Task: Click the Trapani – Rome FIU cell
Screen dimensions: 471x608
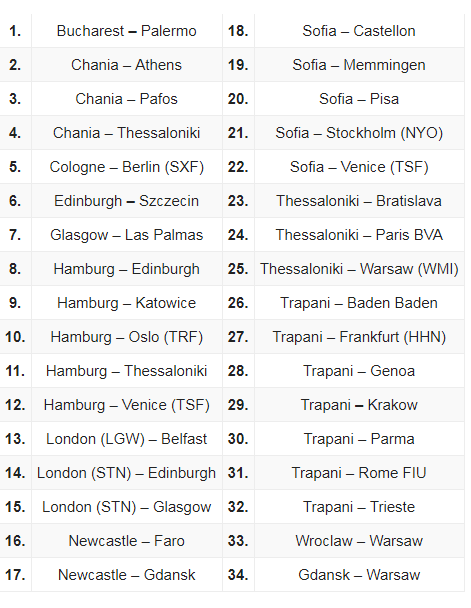Action: [359, 473]
